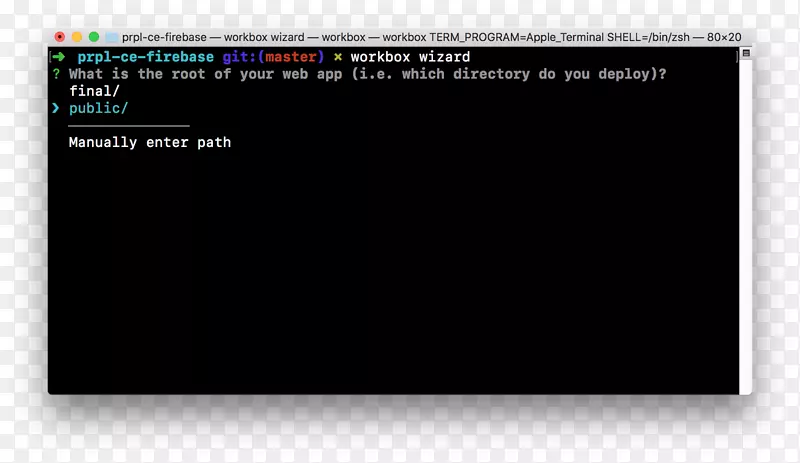The height and width of the screenshot is (463, 800).
Task: Click the empty black terminal area
Action: [x=400, y=280]
